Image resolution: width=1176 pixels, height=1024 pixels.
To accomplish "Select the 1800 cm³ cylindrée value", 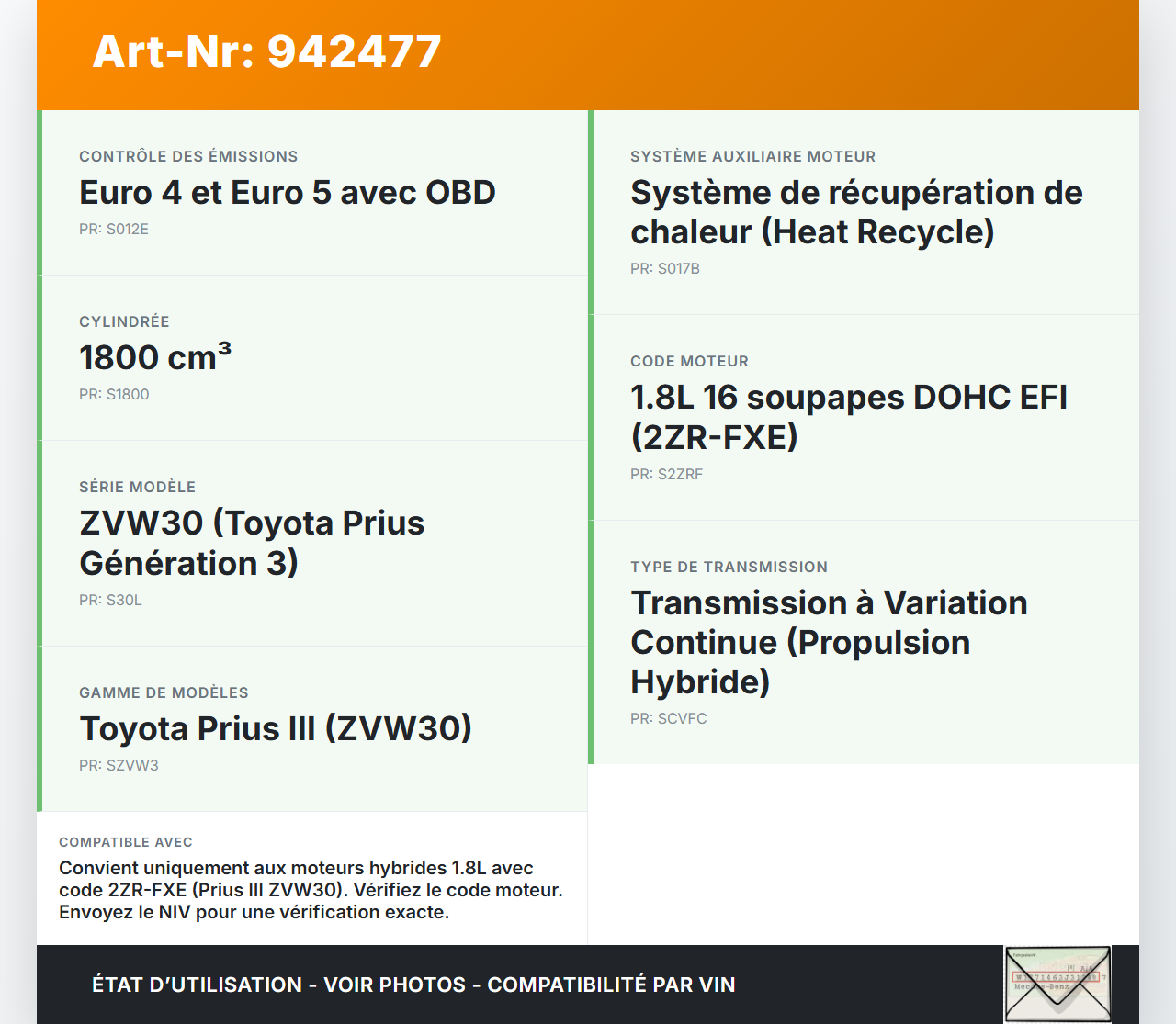I will [x=155, y=357].
